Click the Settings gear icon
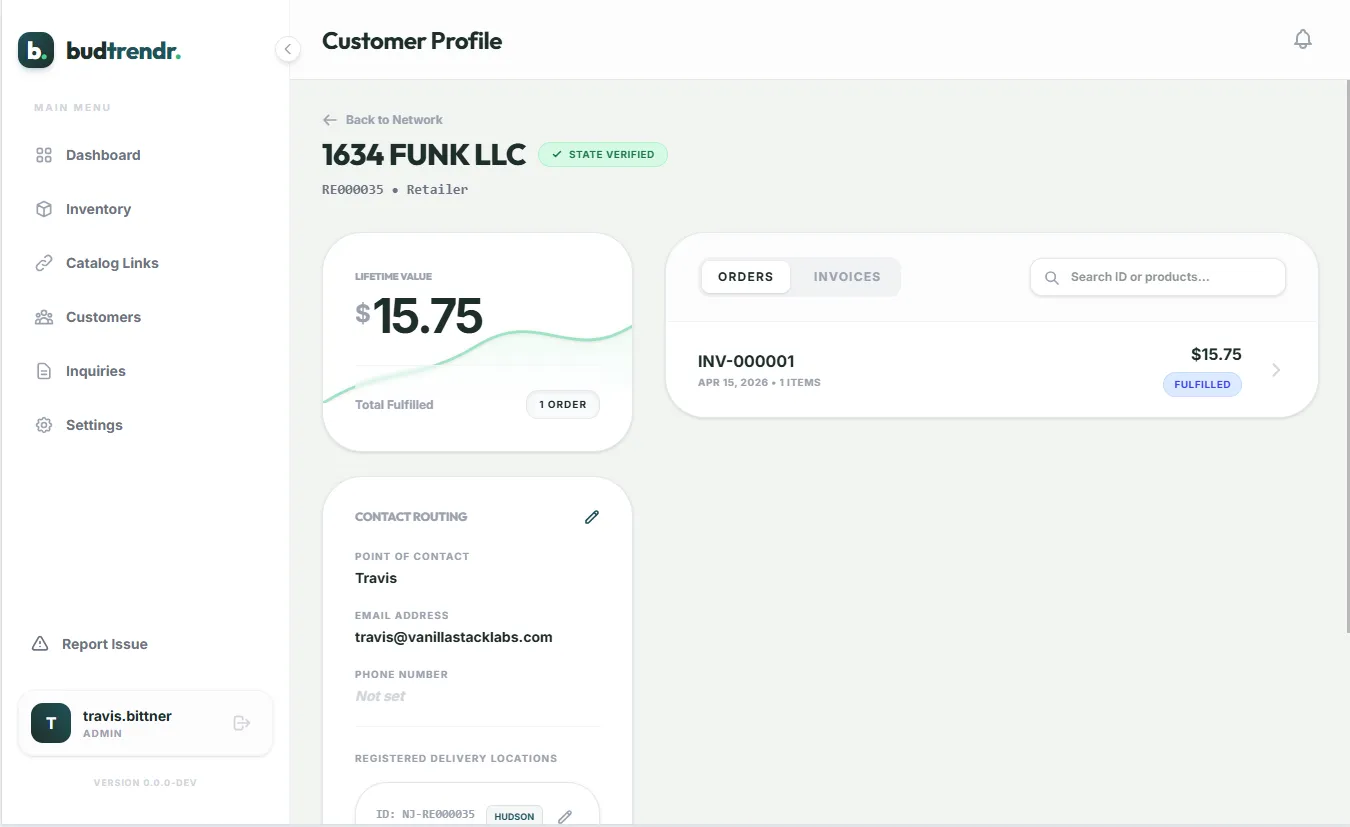Screen dimensions: 1350x827 [x=44, y=425]
